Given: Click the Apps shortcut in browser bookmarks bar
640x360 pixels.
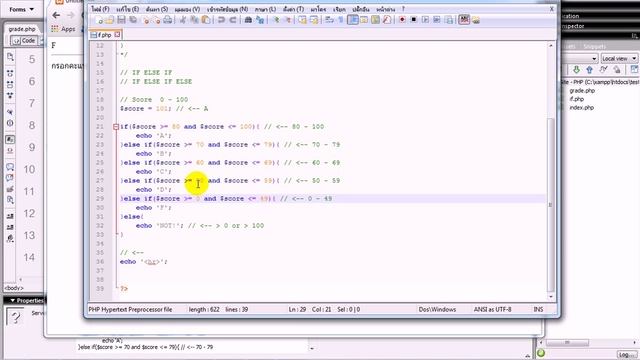Looking at the screenshot, I should tap(64, 29).
